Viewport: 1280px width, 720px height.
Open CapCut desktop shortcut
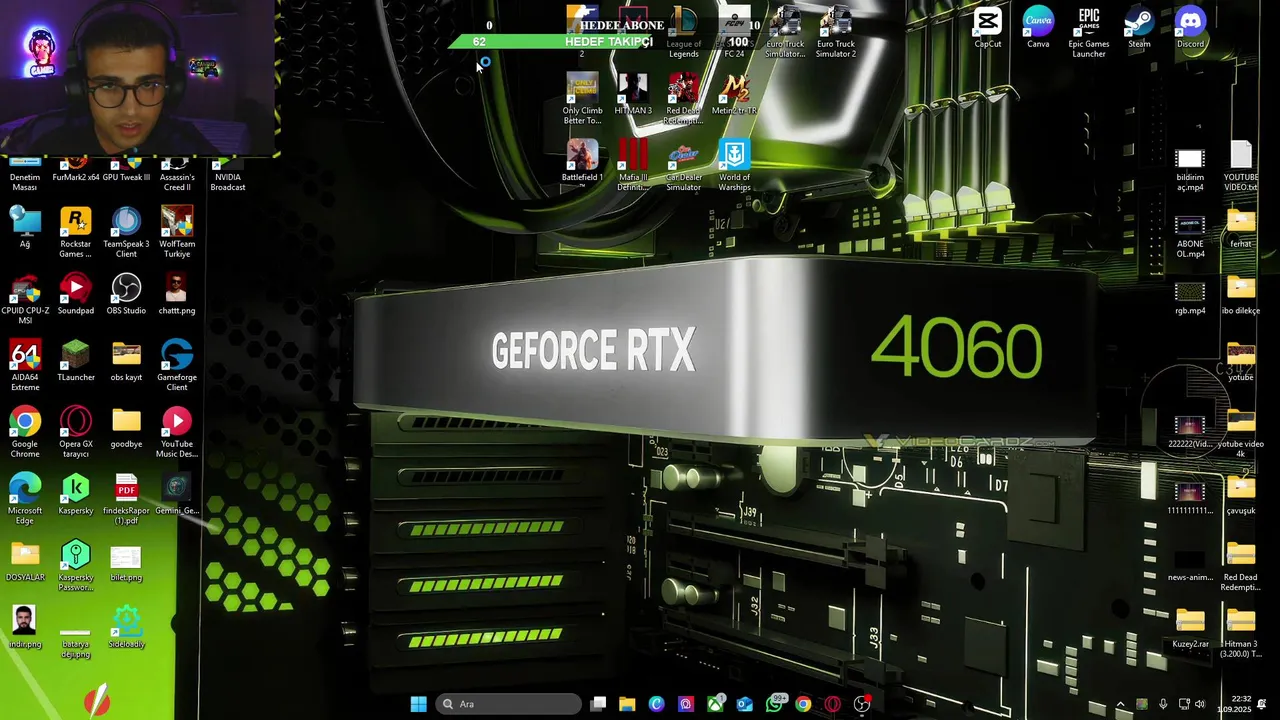click(987, 28)
